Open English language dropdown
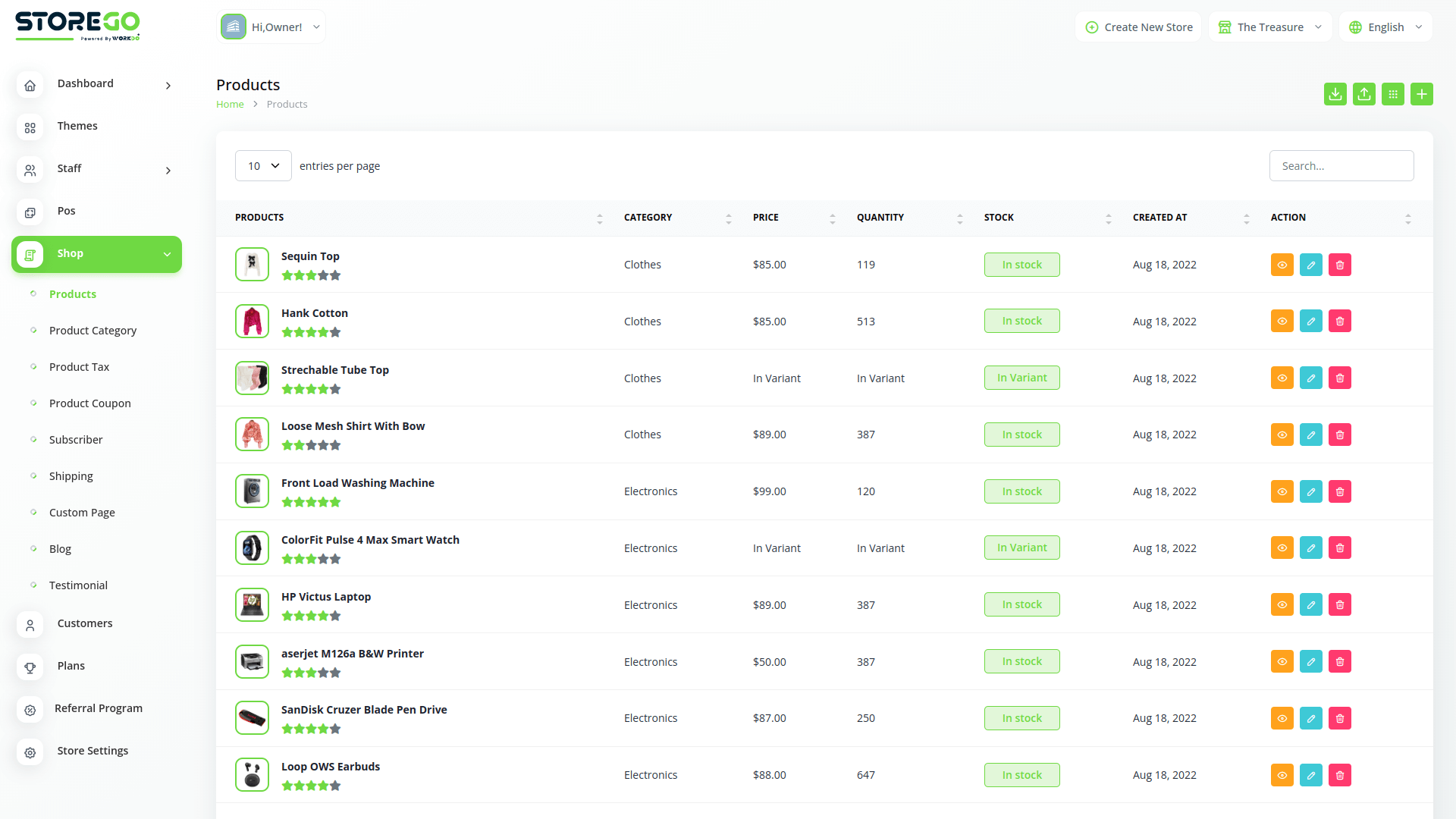The image size is (1456, 819). (x=1385, y=27)
